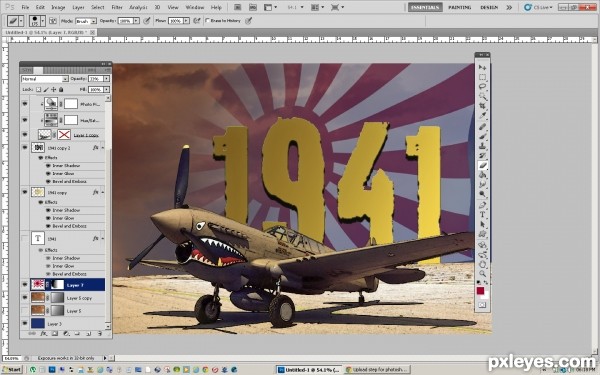Open eraser Mode dropdown showing Brush
This screenshot has height=375, width=600.
point(85,21)
